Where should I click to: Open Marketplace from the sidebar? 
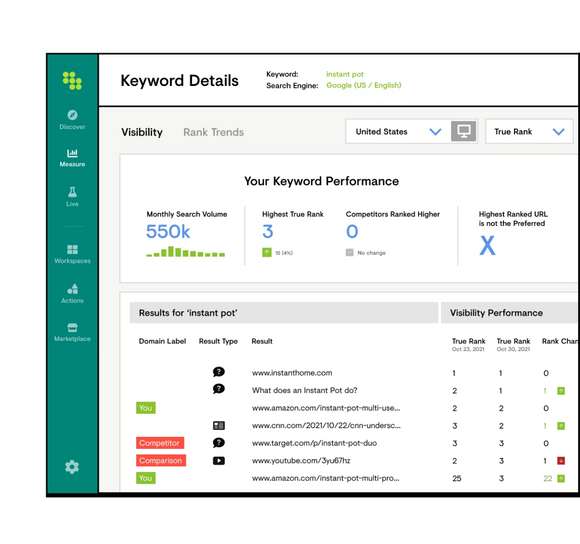(x=72, y=332)
